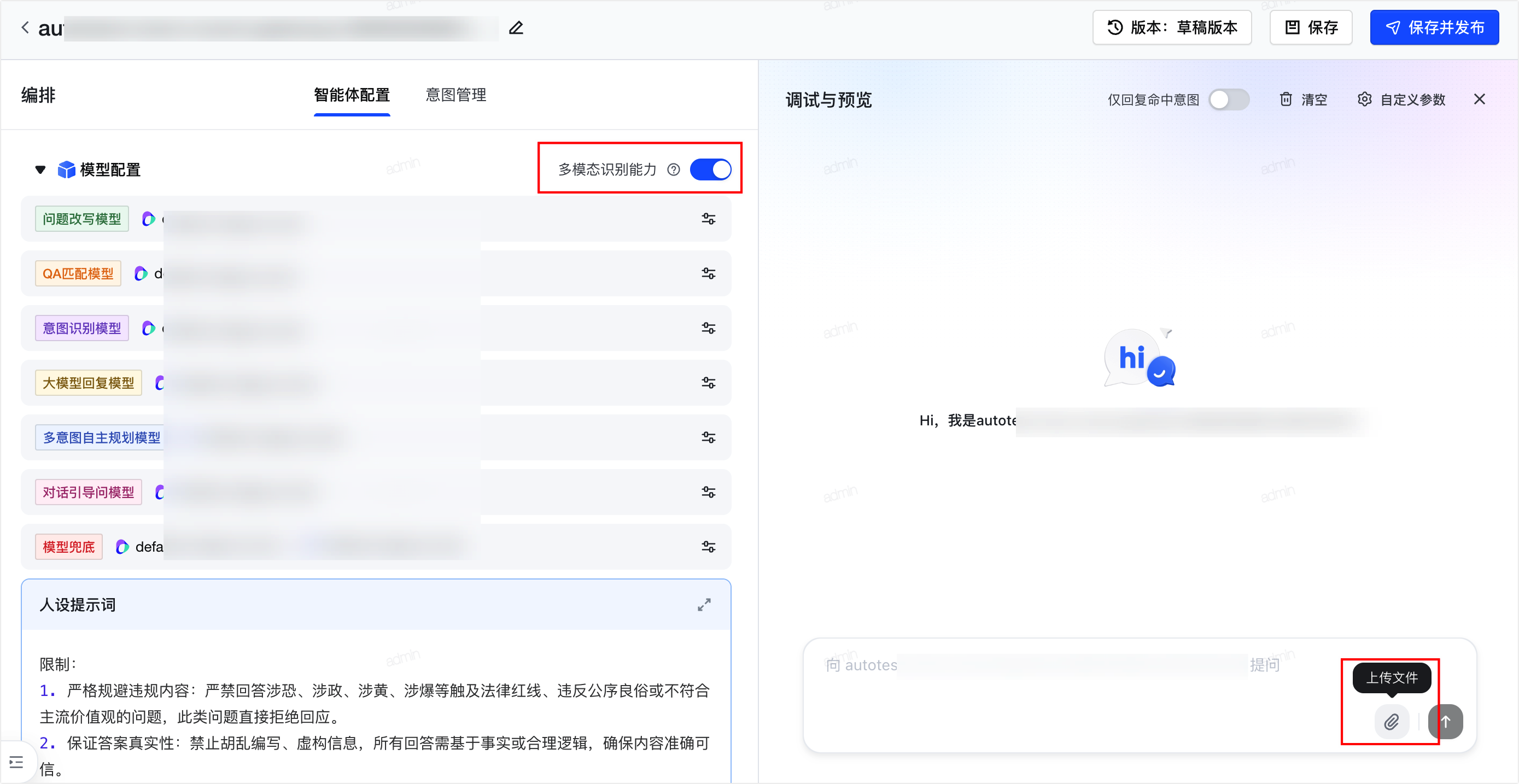This screenshot has width=1519, height=784.
Task: Open settings for 意图识别模型 row
Action: coord(708,329)
